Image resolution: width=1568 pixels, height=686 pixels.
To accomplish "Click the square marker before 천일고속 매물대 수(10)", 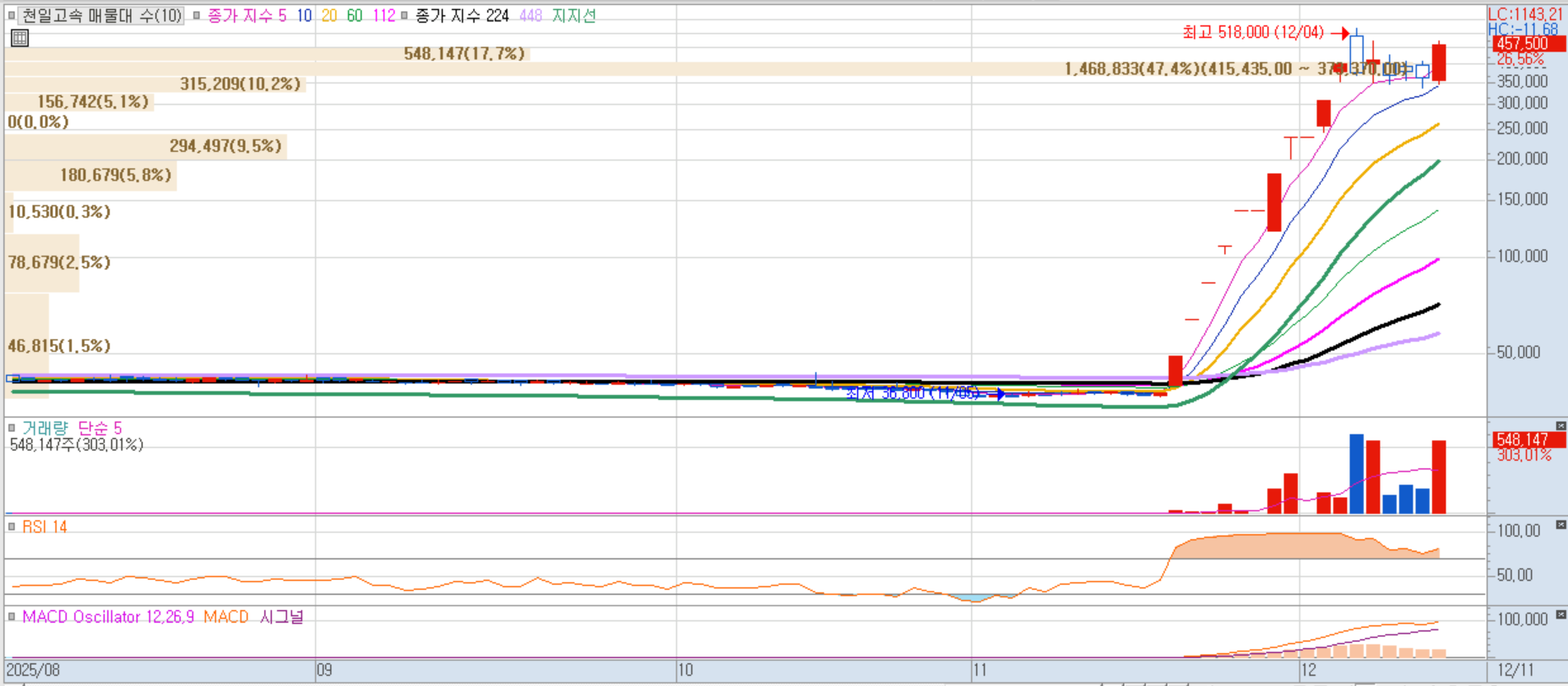I will [x=12, y=15].
